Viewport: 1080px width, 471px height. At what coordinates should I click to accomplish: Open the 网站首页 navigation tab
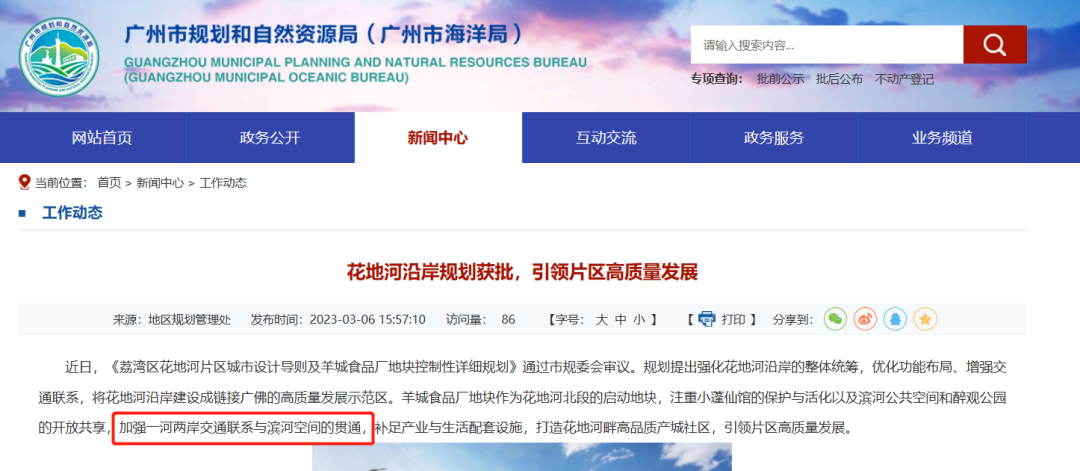[102, 138]
